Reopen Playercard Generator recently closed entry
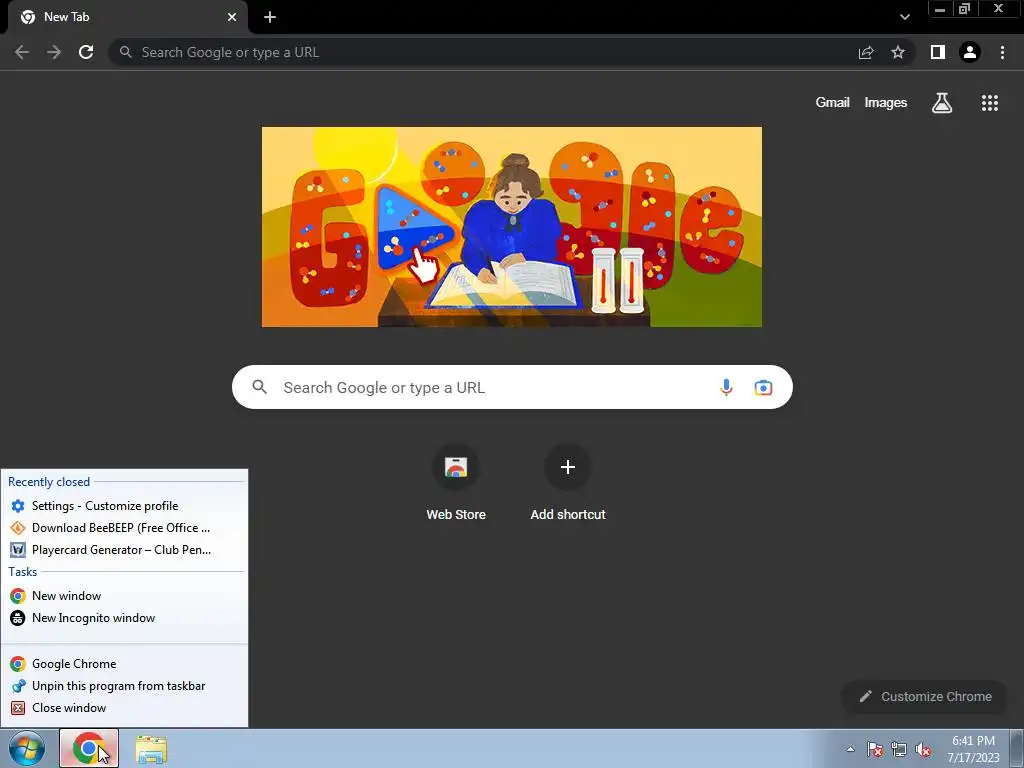Image resolution: width=1024 pixels, height=768 pixels. (124, 550)
